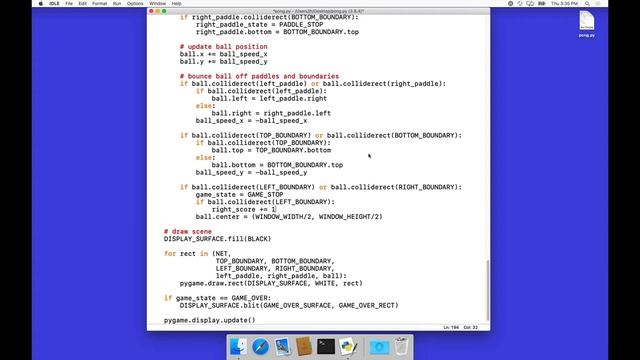The image size is (640, 360).
Task: Close the pong.py editor window
Action: click(x=151, y=11)
